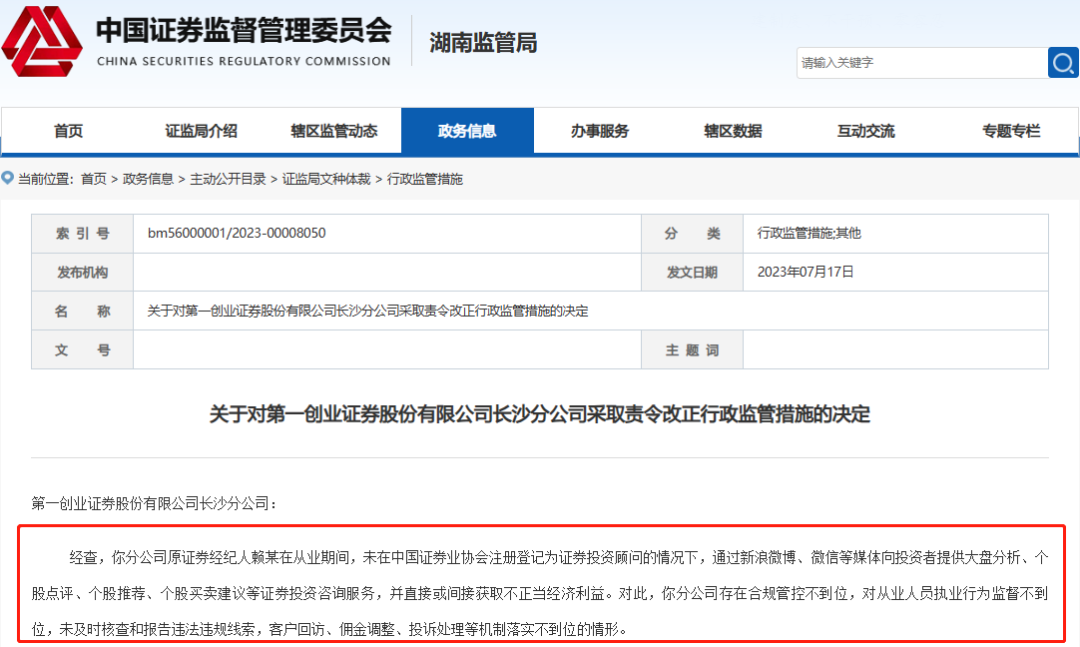This screenshot has width=1080, height=647.
Task: Click the location pin icon beside 当前位置
Action: coord(8,178)
